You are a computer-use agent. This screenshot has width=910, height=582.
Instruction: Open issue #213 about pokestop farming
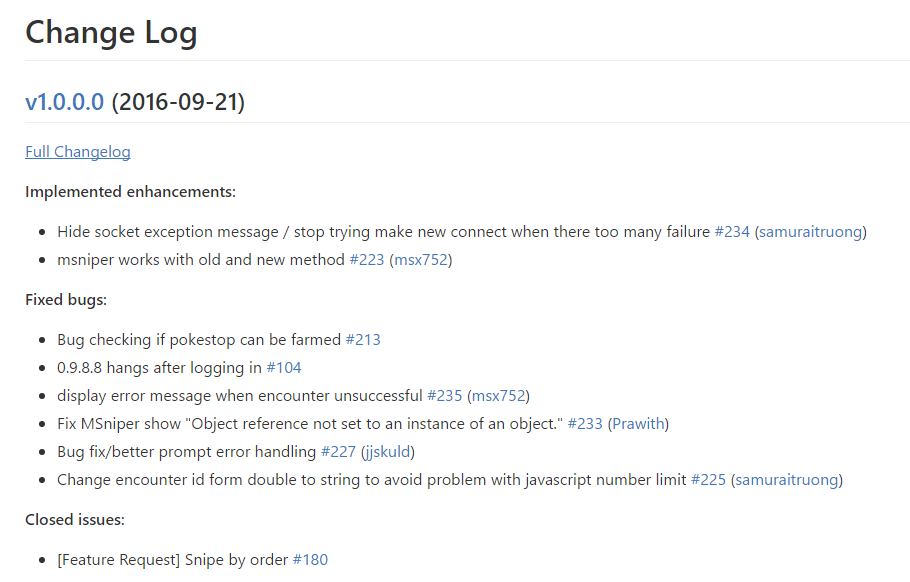[363, 339]
